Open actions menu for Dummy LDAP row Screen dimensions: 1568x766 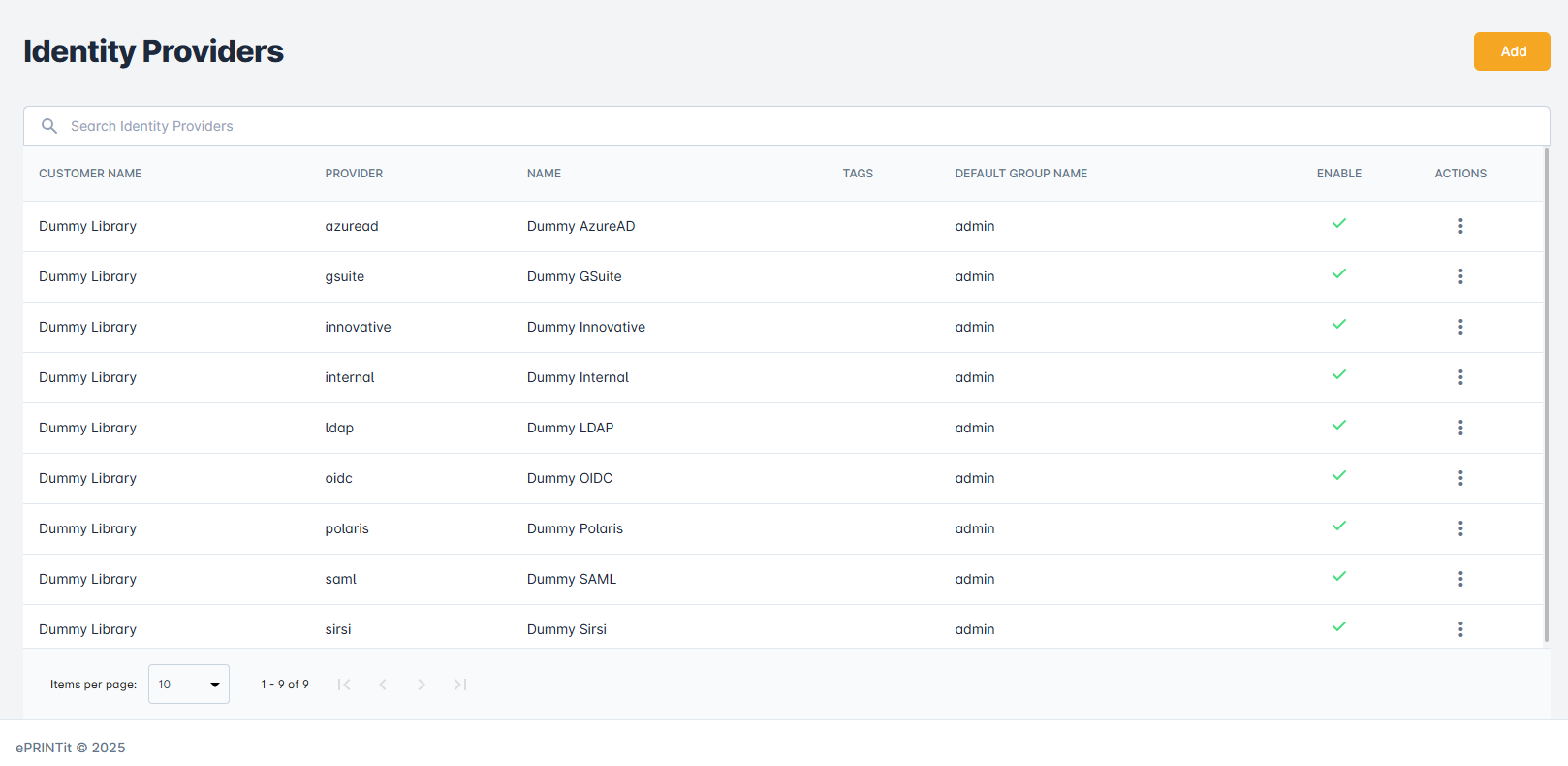coord(1459,428)
